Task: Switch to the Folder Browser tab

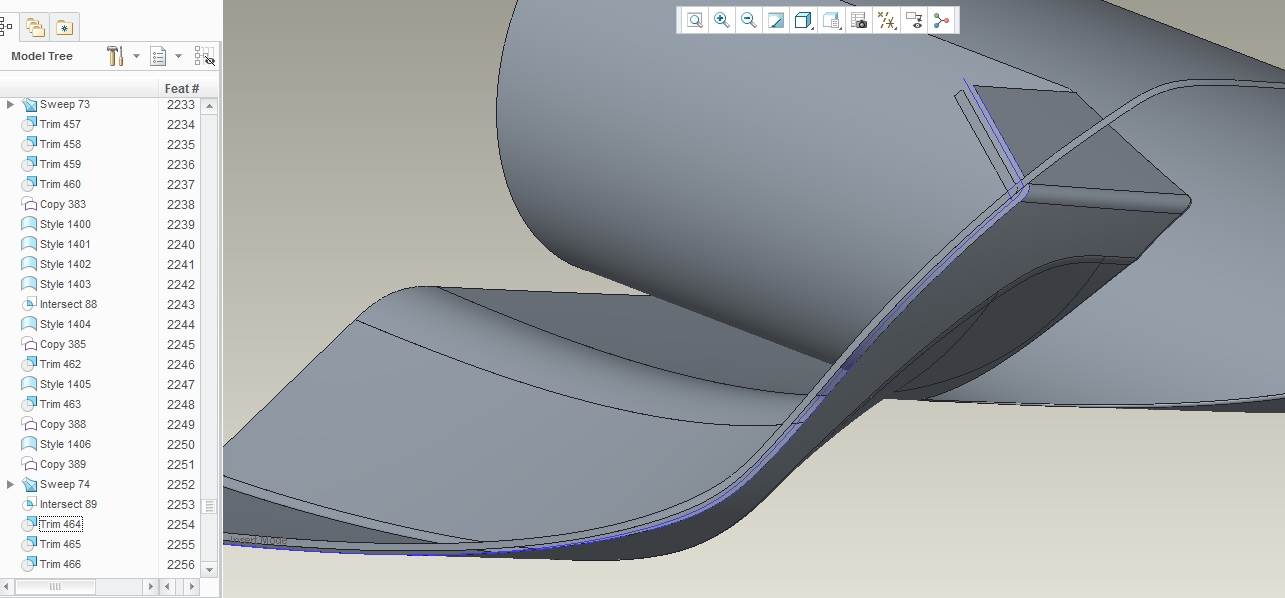Action: [36, 27]
